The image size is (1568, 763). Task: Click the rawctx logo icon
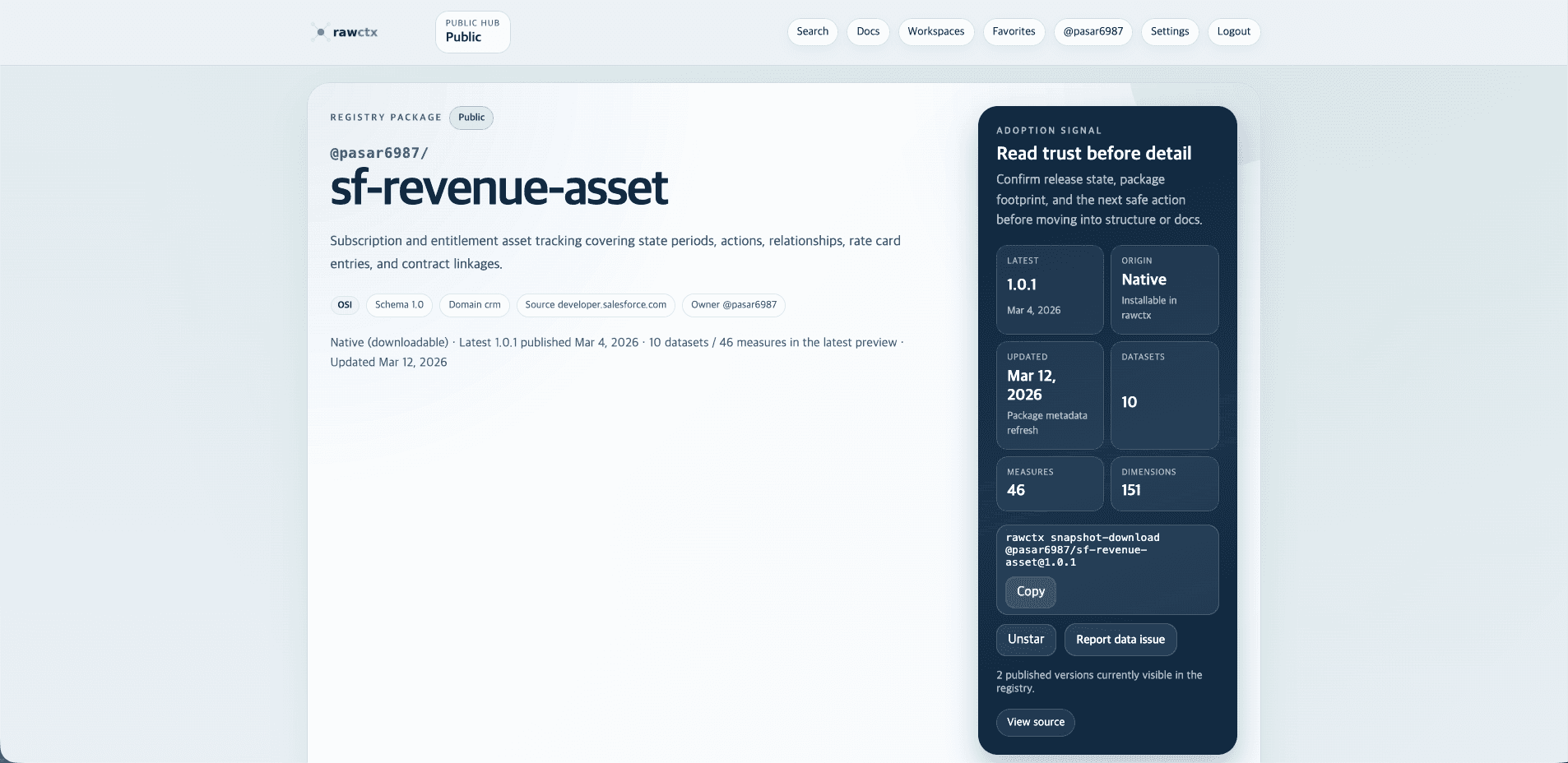click(320, 32)
